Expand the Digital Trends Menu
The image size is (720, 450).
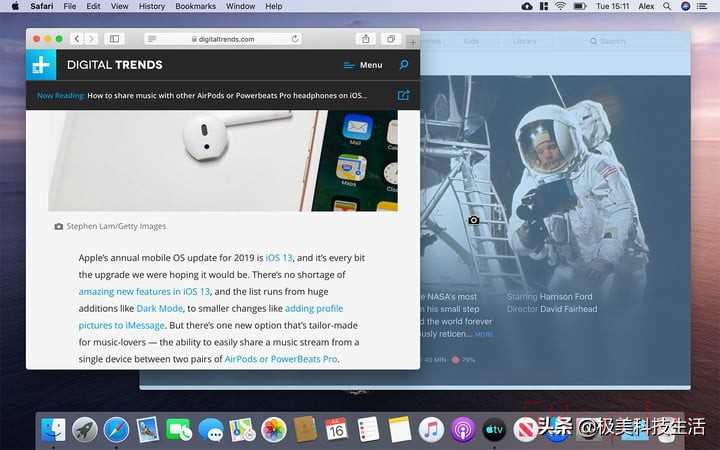(362, 65)
